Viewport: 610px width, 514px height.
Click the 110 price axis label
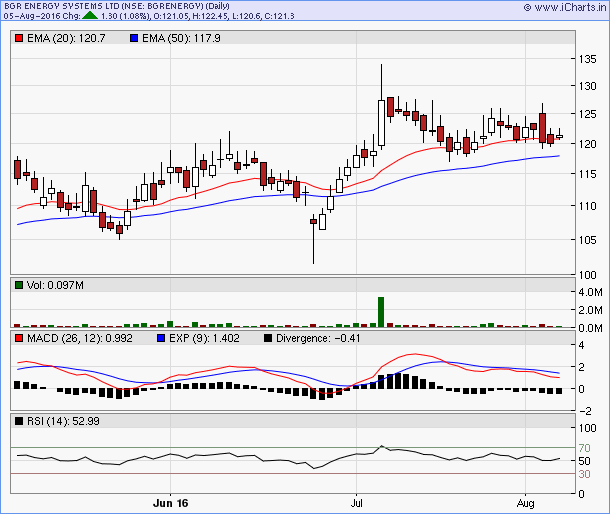click(x=587, y=206)
